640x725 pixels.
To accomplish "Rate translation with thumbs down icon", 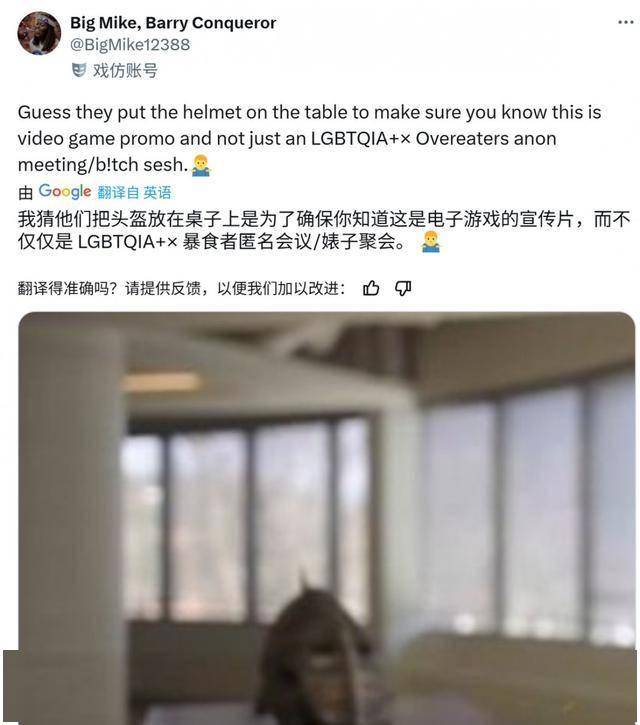I will click(x=403, y=288).
